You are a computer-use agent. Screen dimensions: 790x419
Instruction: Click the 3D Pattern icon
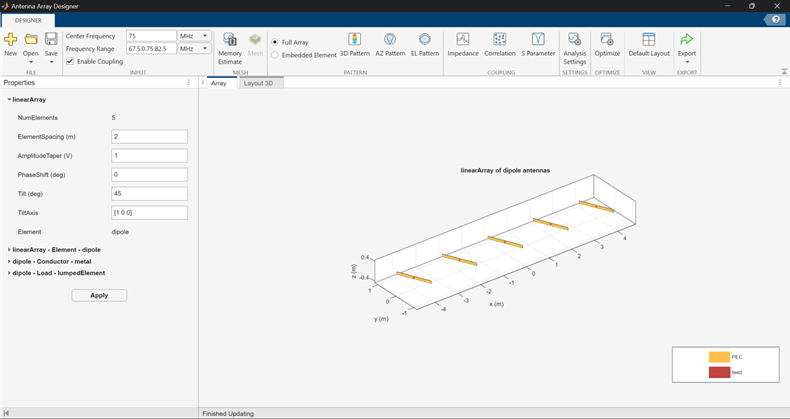(x=354, y=40)
